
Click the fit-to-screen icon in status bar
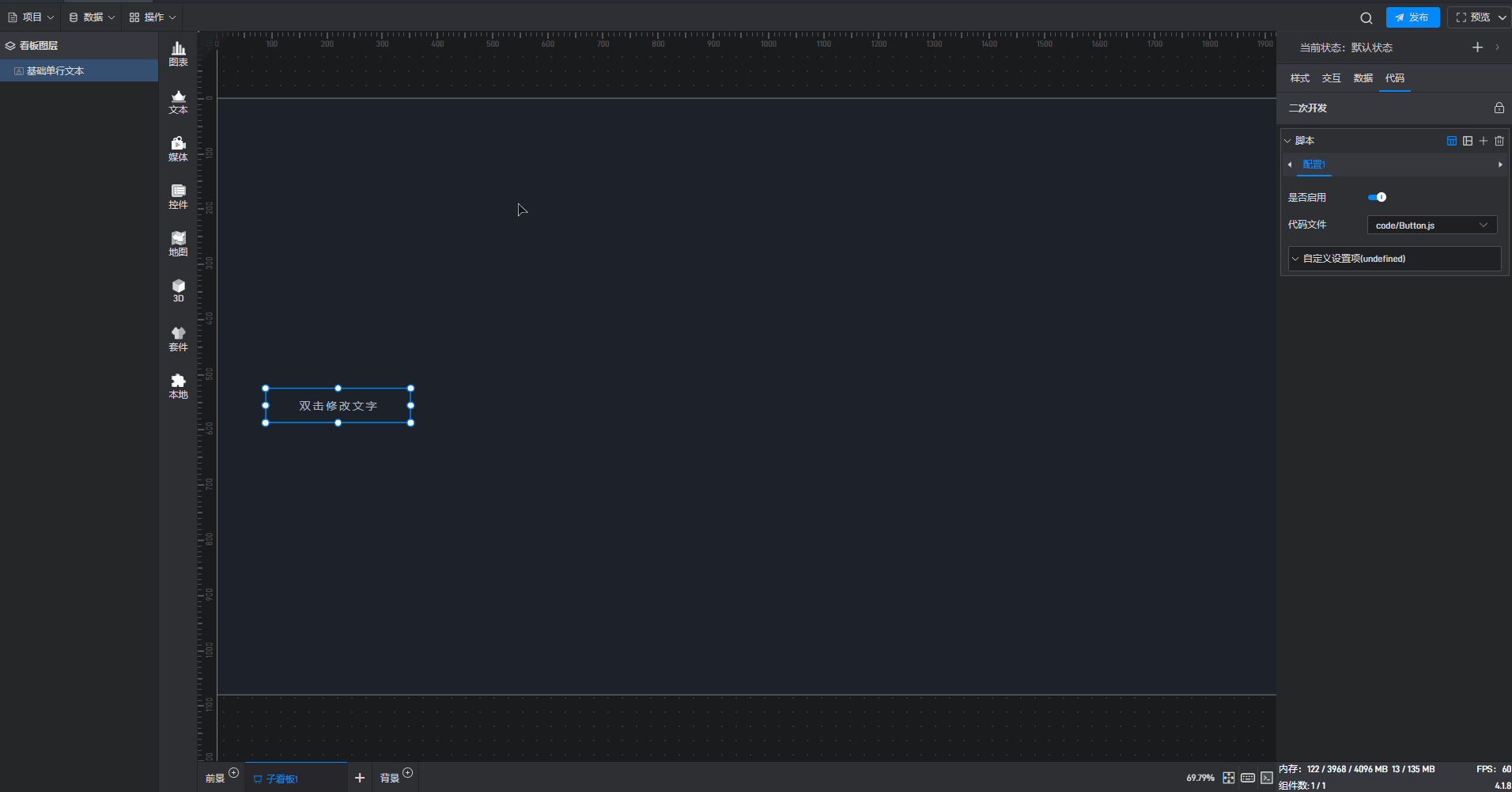tap(1228, 778)
